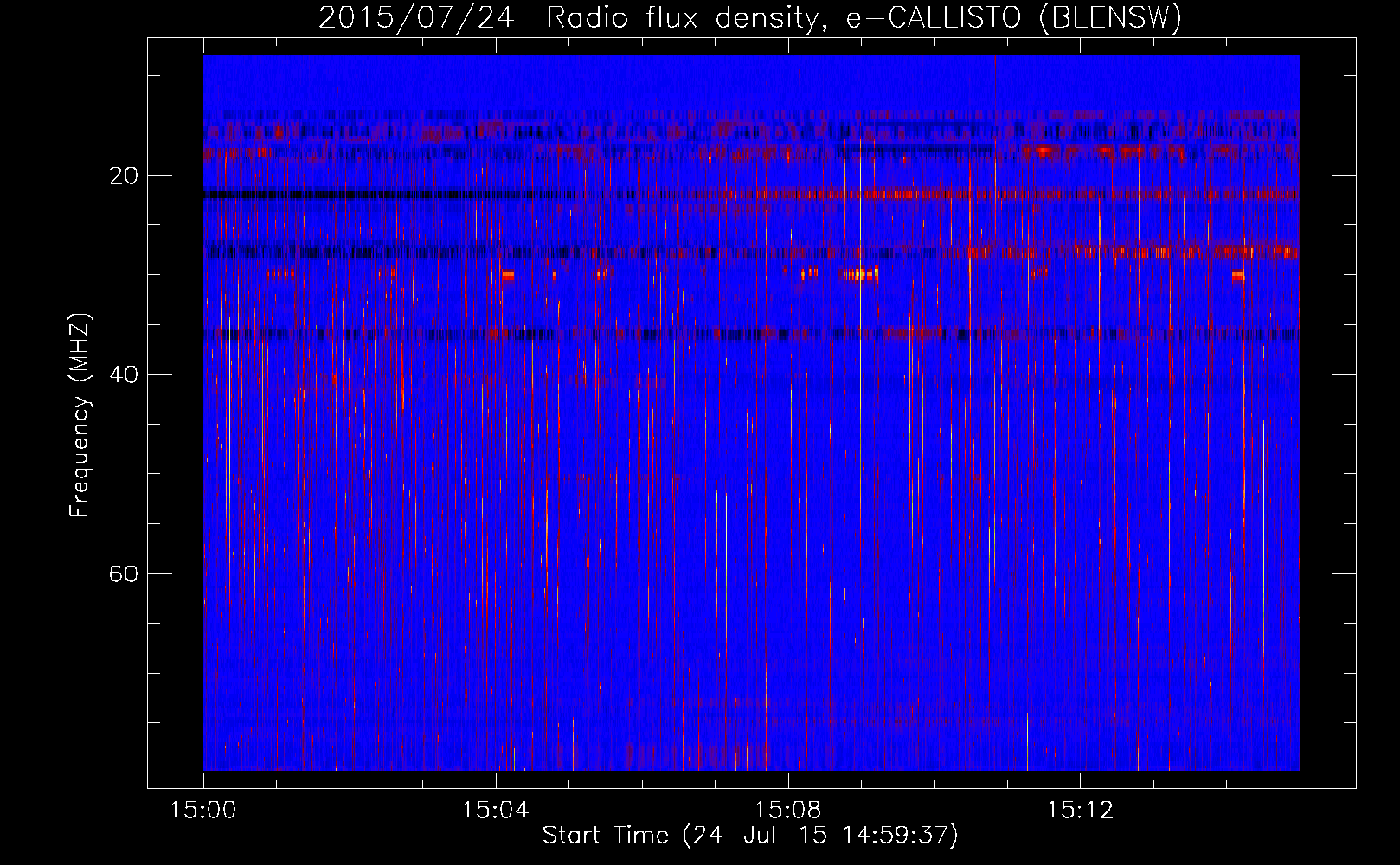Click the 60 MHz frequency tick label

pos(124,573)
